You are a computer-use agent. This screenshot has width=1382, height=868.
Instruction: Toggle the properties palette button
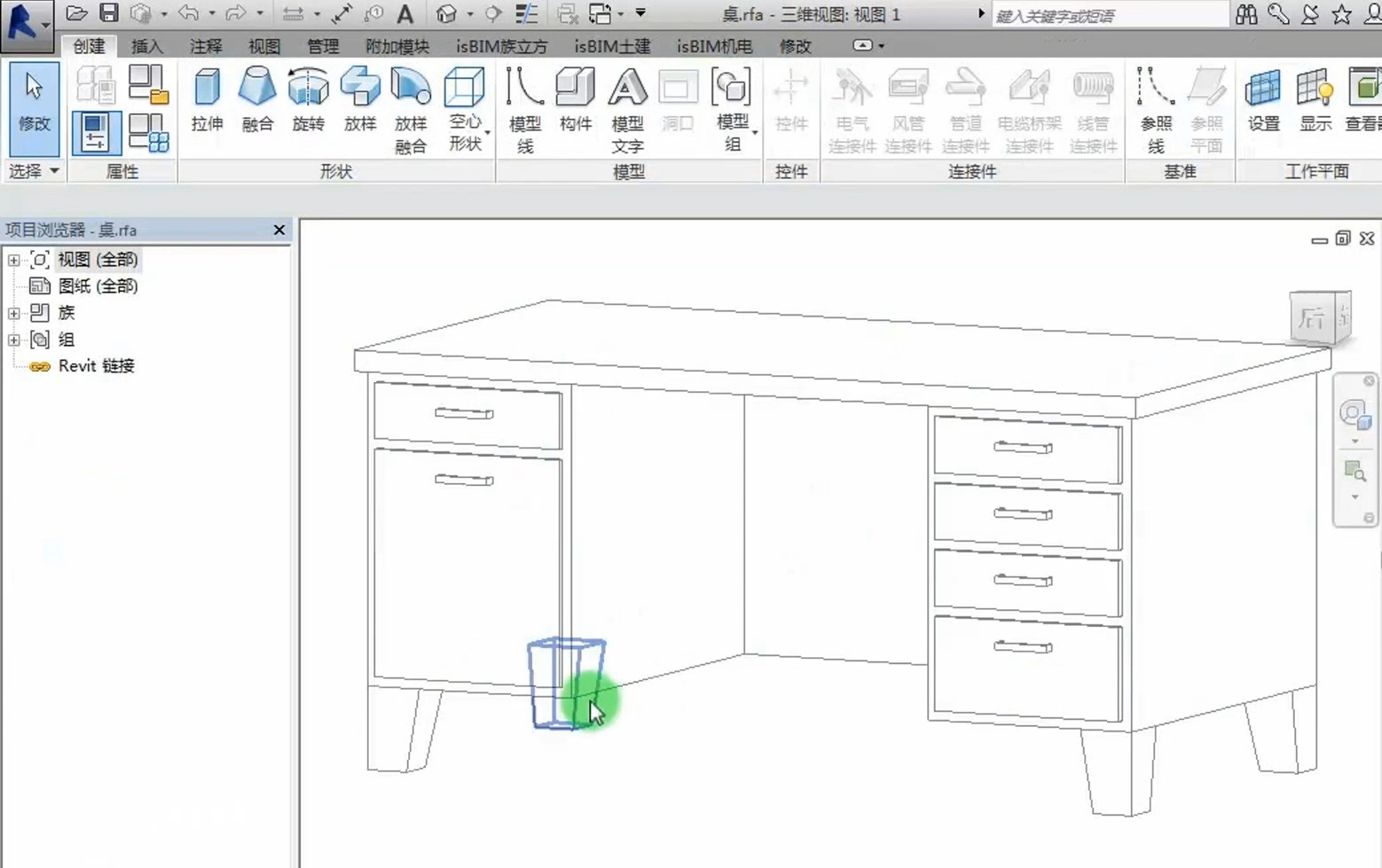click(96, 133)
